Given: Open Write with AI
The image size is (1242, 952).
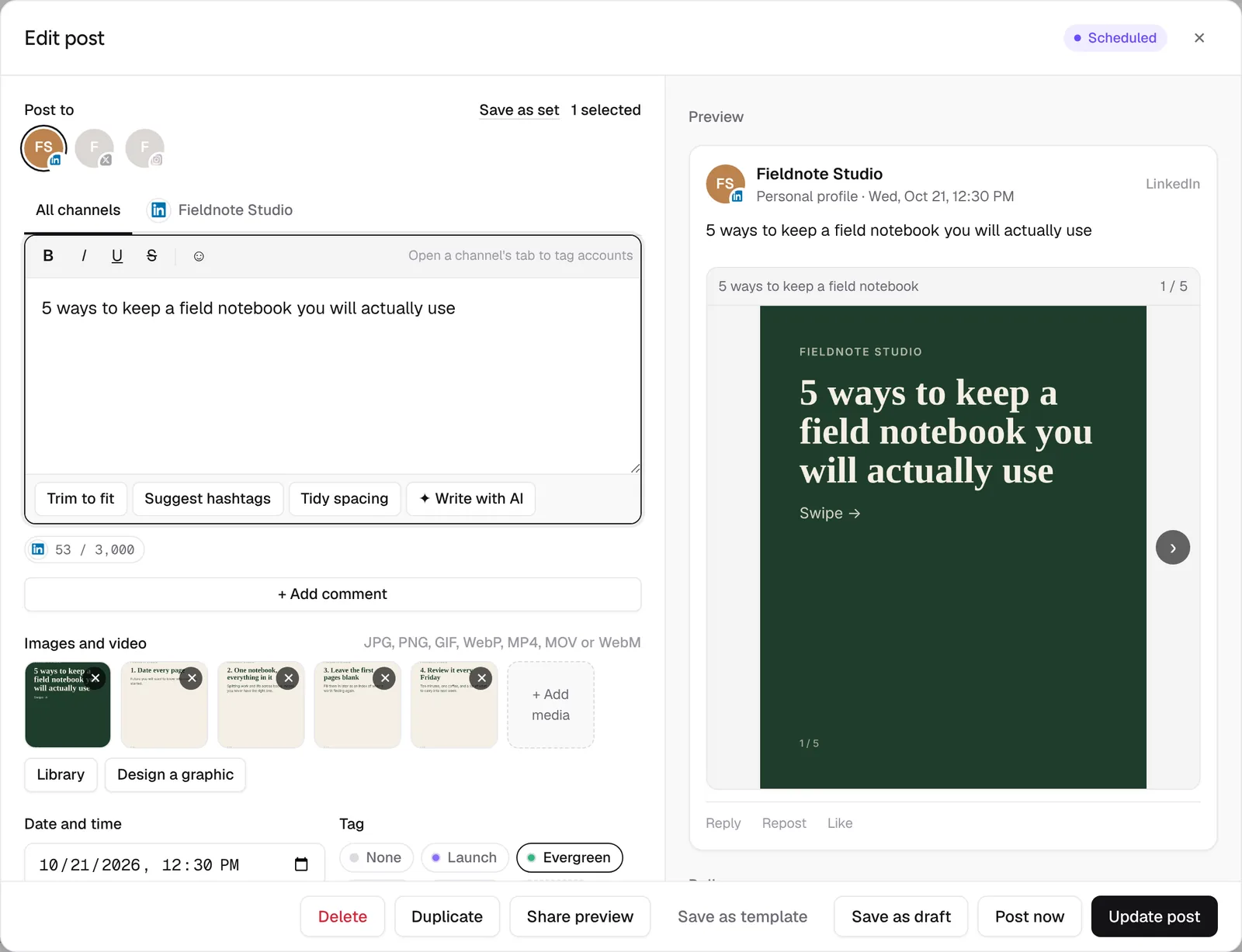Looking at the screenshot, I should click(x=471, y=499).
